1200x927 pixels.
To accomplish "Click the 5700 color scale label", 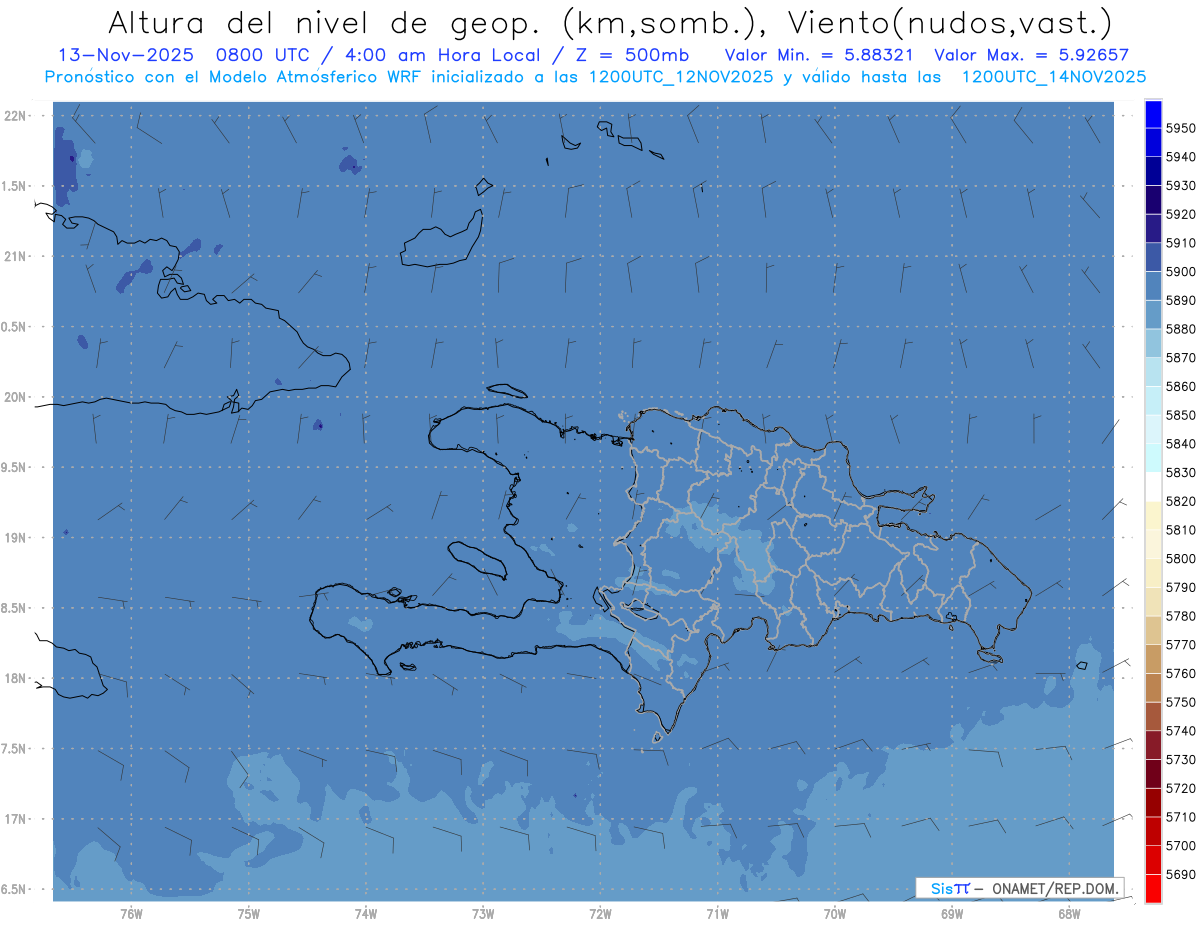I will click(1180, 846).
